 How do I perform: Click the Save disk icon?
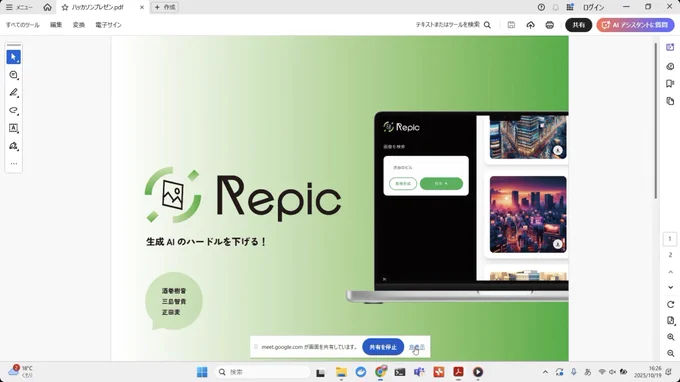tap(511, 25)
